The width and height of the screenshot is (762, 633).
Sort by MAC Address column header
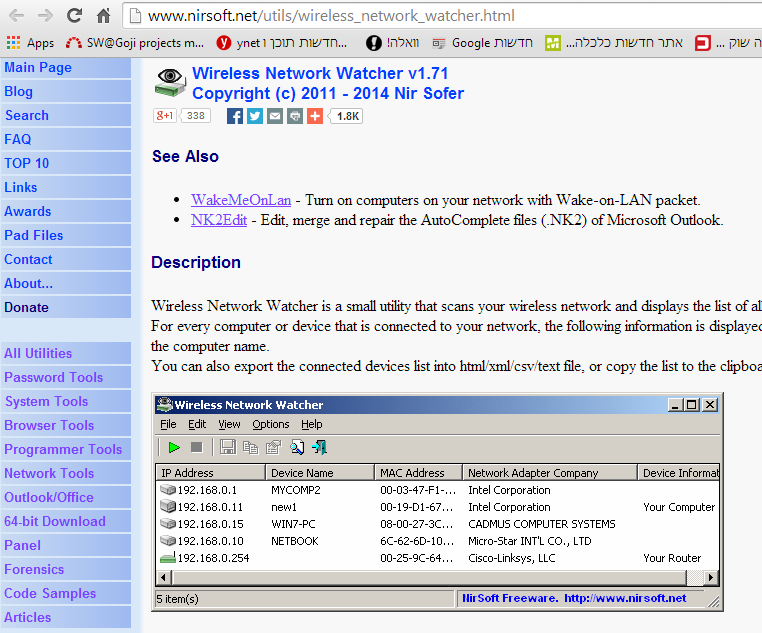(x=418, y=473)
